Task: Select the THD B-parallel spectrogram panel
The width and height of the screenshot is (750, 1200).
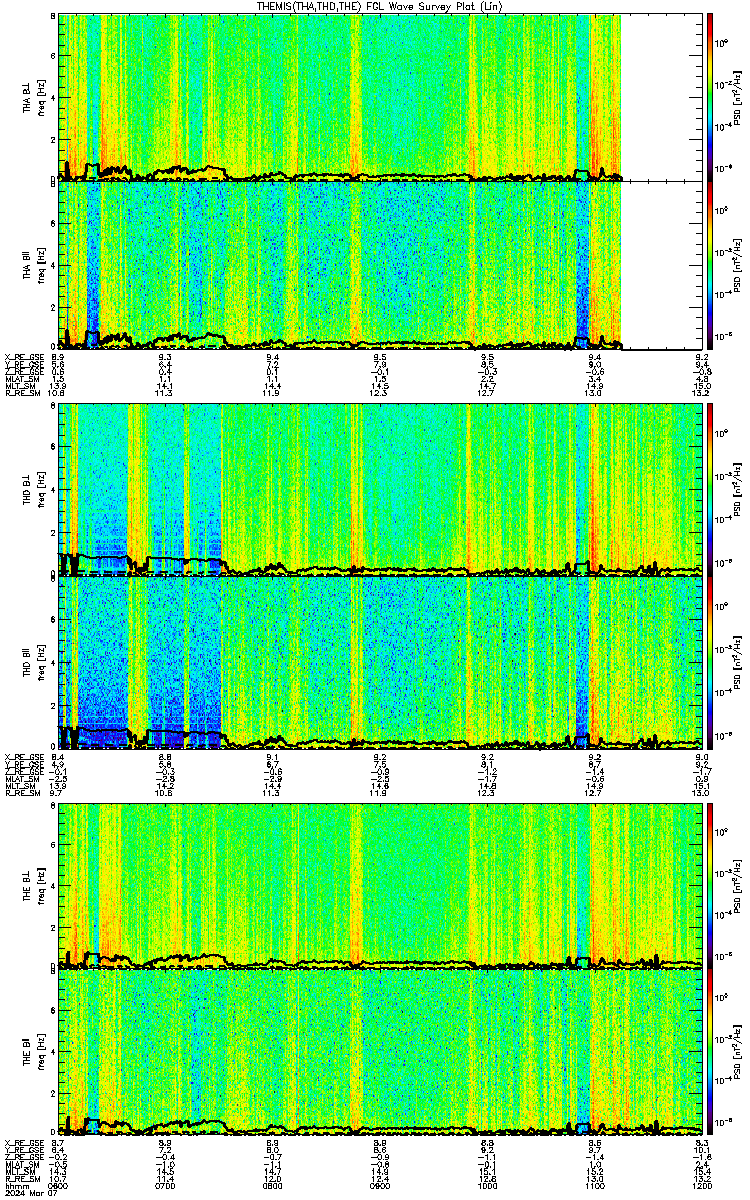Action: (x=378, y=662)
